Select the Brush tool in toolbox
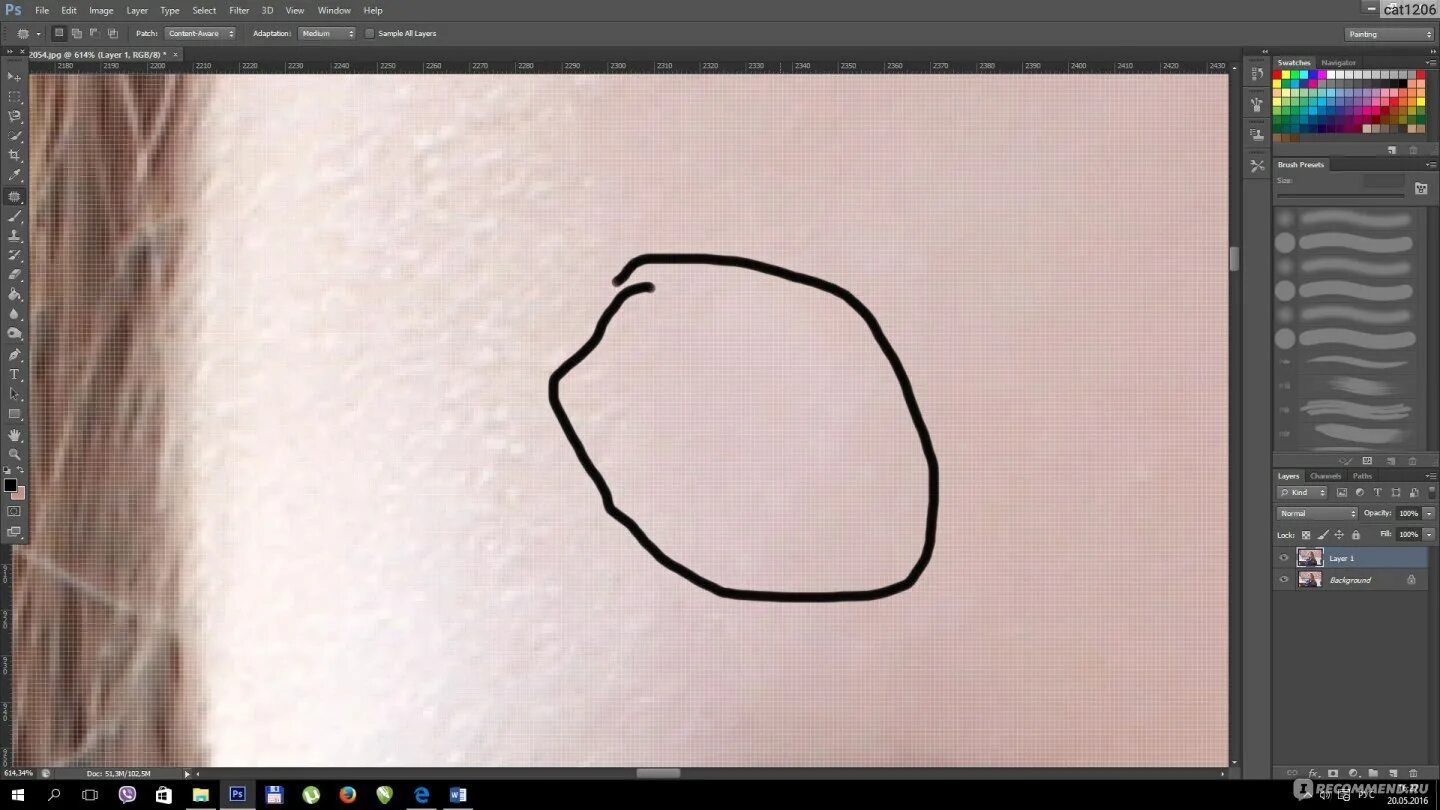This screenshot has height=810, width=1440. tap(14, 216)
